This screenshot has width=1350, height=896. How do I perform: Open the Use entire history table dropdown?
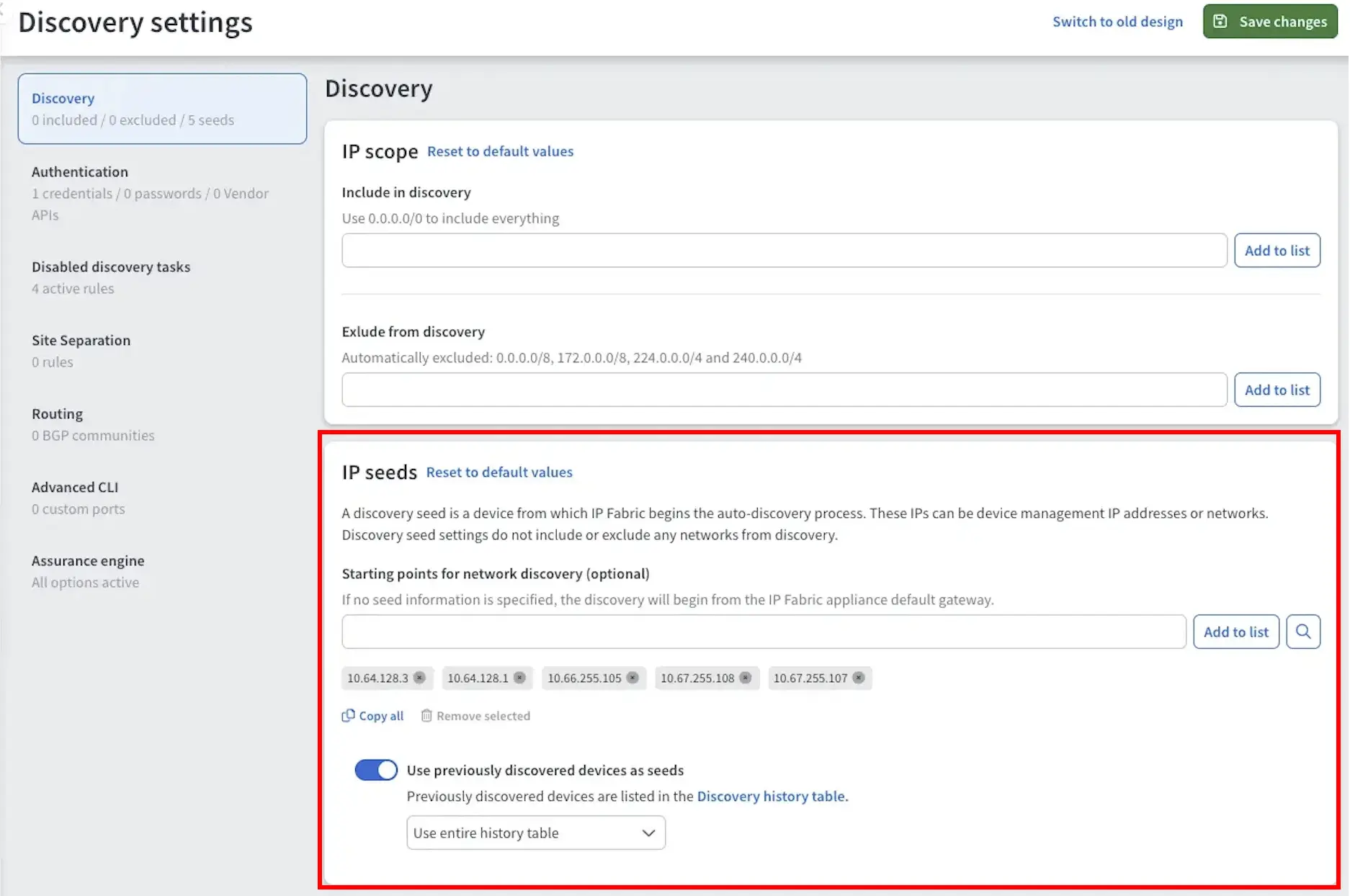(535, 833)
